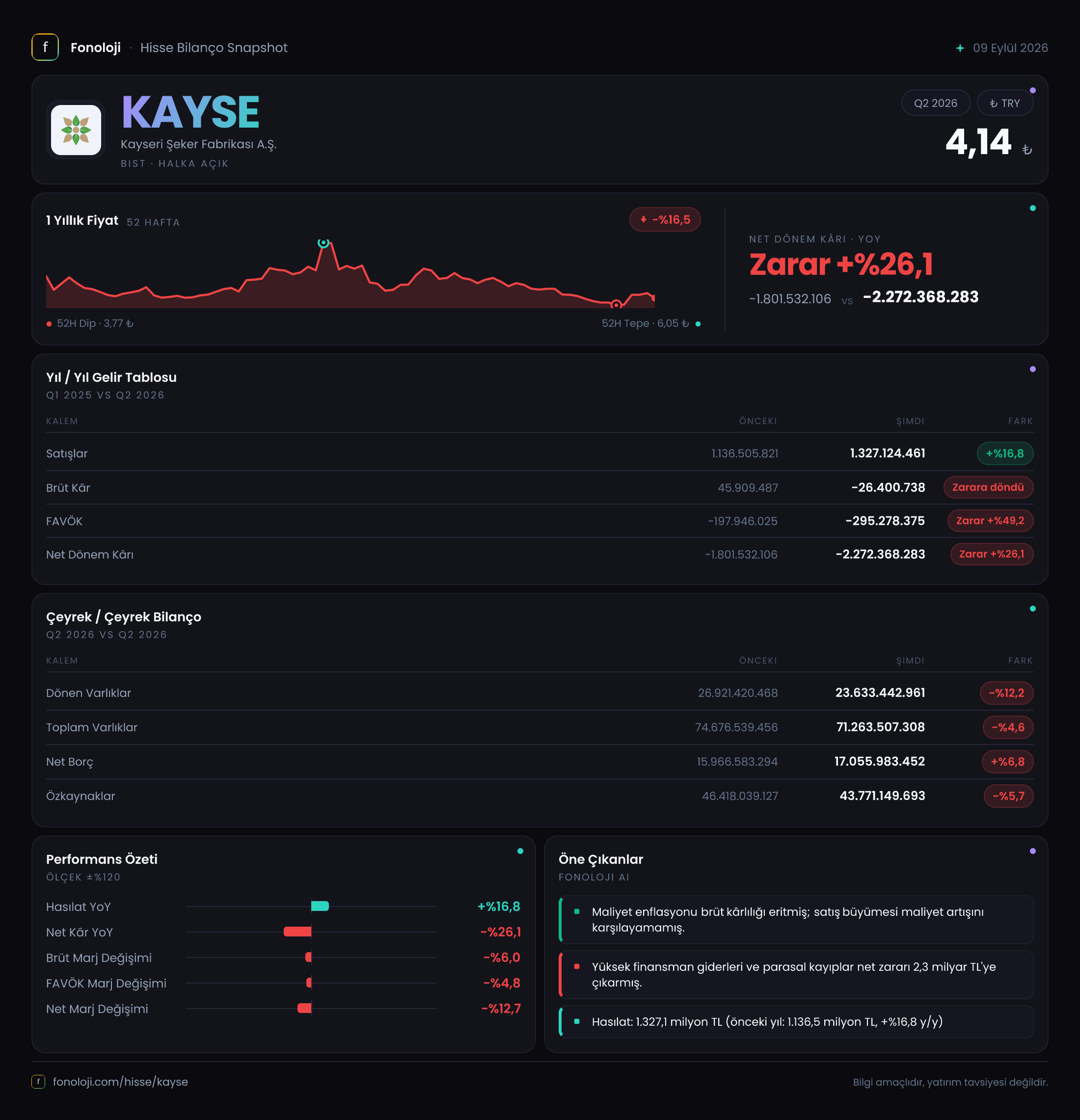Click the red dot next to 52H Dip
This screenshot has width=1080, height=1120.
point(49,324)
